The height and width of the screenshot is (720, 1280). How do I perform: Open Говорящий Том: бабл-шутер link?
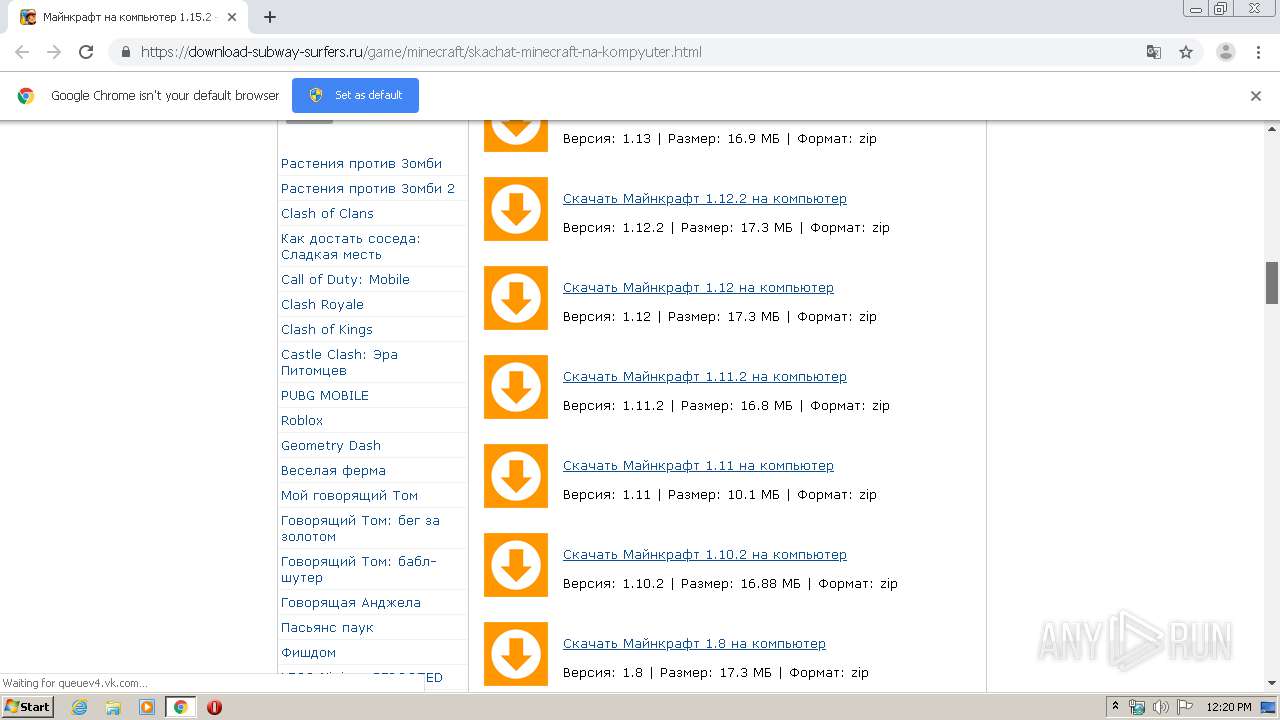tap(359, 569)
